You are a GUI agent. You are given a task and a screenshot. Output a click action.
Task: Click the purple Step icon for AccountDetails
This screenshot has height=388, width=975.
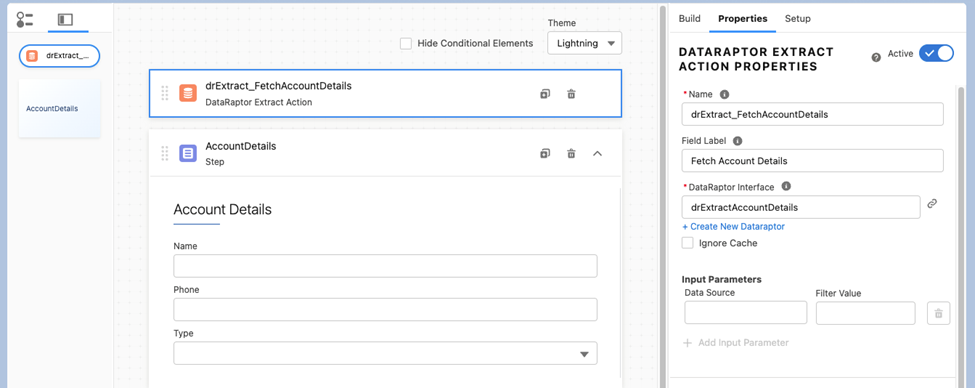(188, 153)
